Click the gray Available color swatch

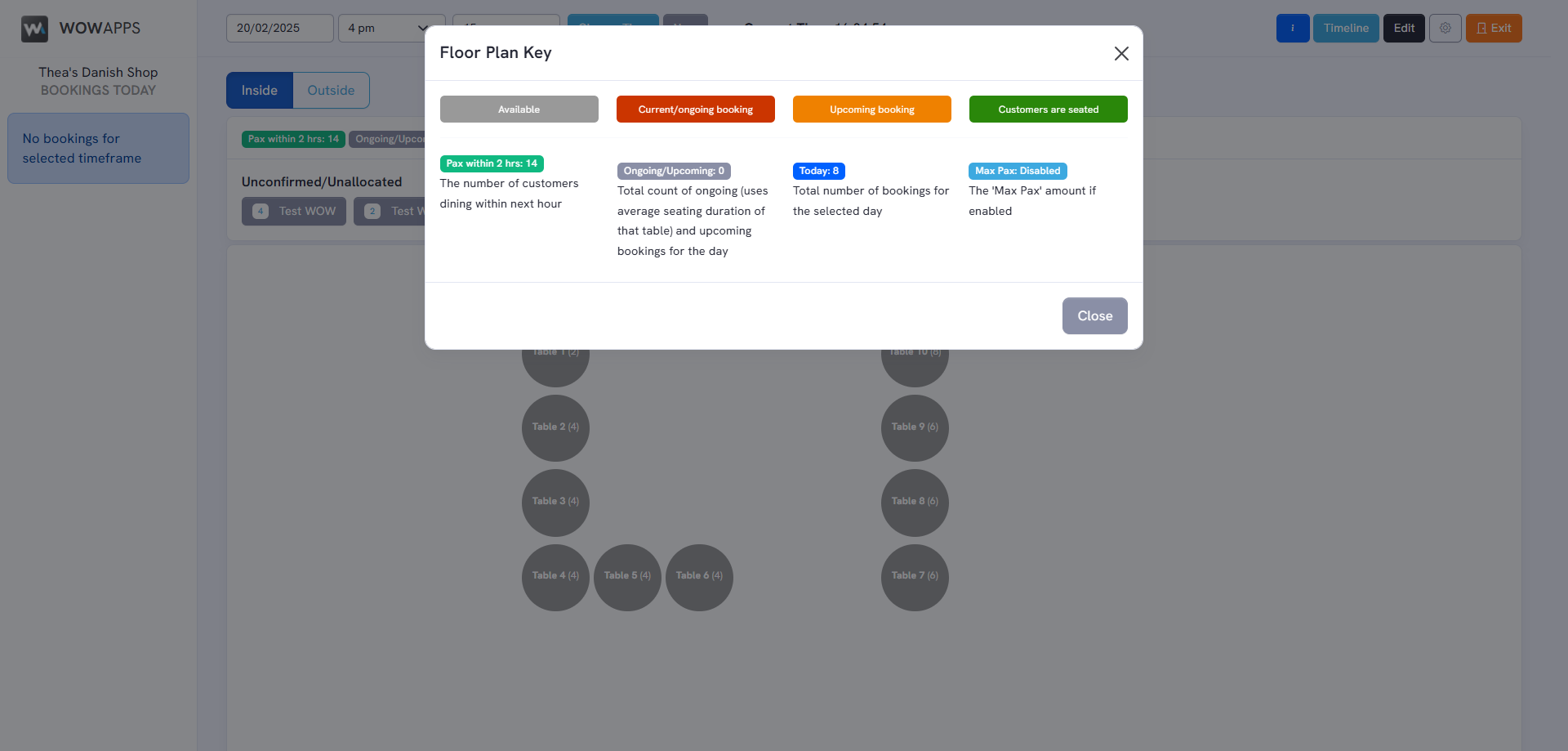[x=519, y=110]
